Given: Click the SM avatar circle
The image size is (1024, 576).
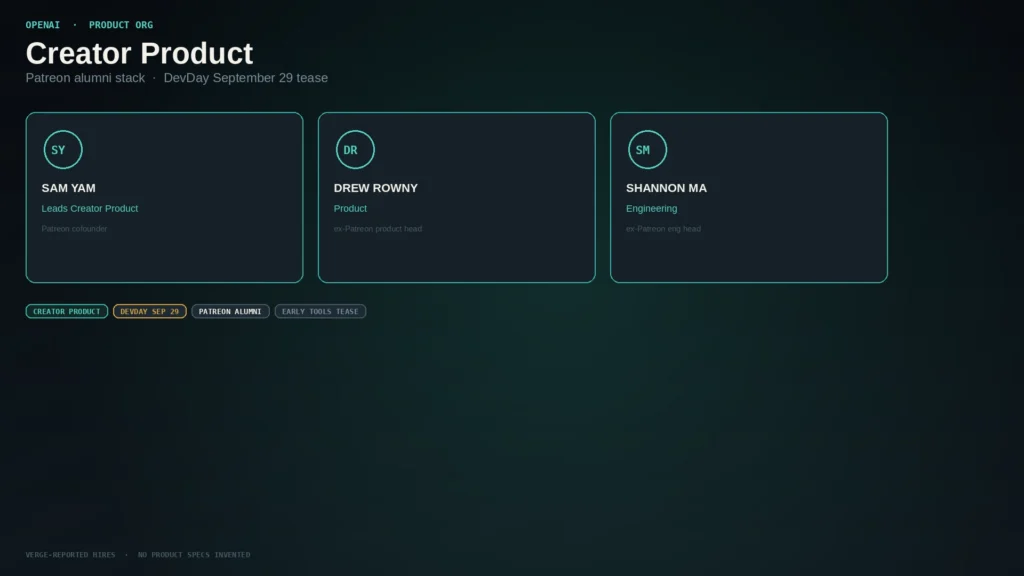Looking at the screenshot, I should click(x=647, y=150).
